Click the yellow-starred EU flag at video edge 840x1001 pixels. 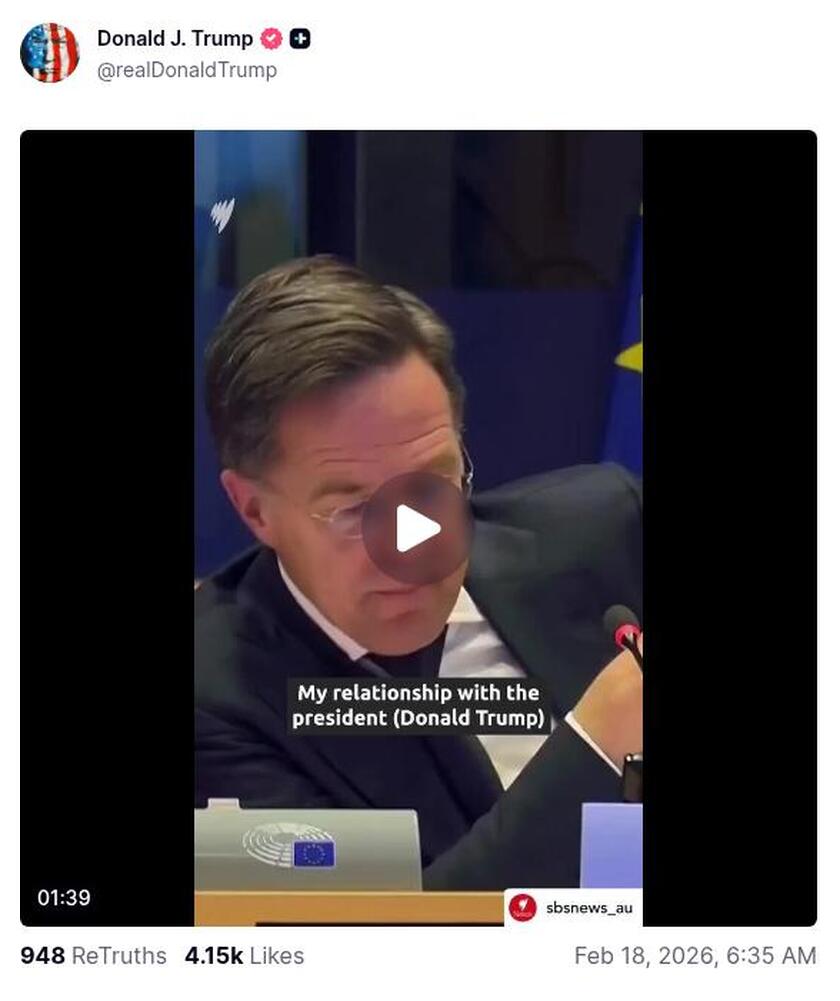tap(627, 338)
